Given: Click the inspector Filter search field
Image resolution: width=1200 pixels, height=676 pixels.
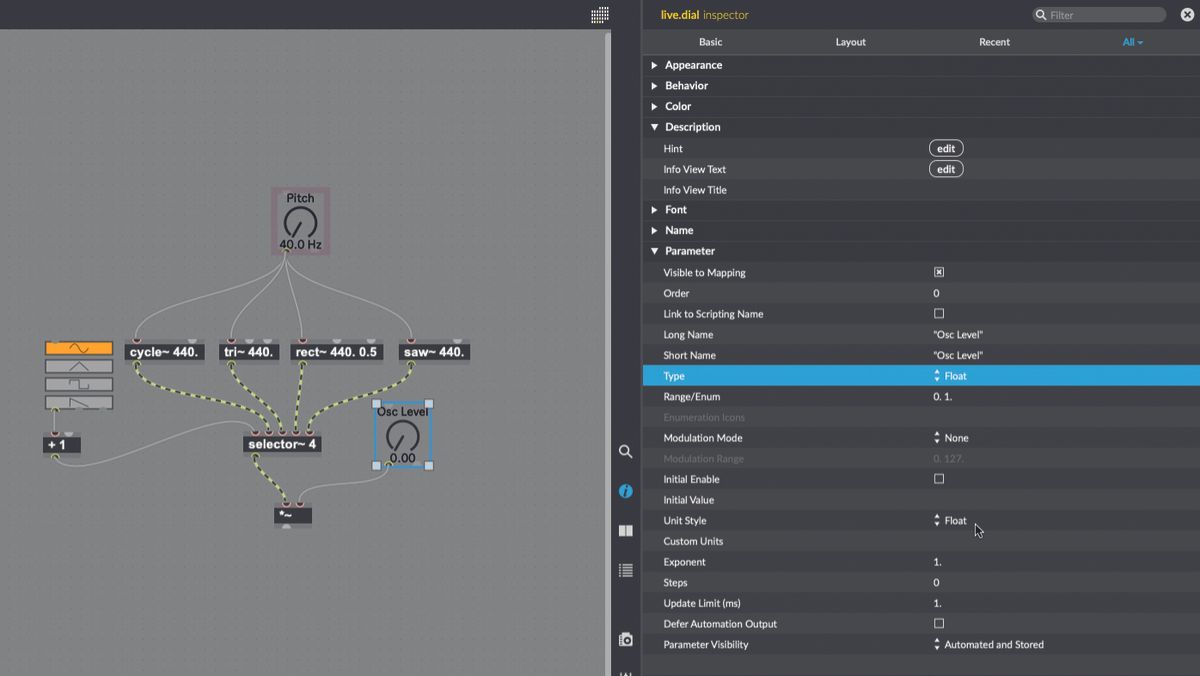Looking at the screenshot, I should pyautogui.click(x=1099, y=15).
